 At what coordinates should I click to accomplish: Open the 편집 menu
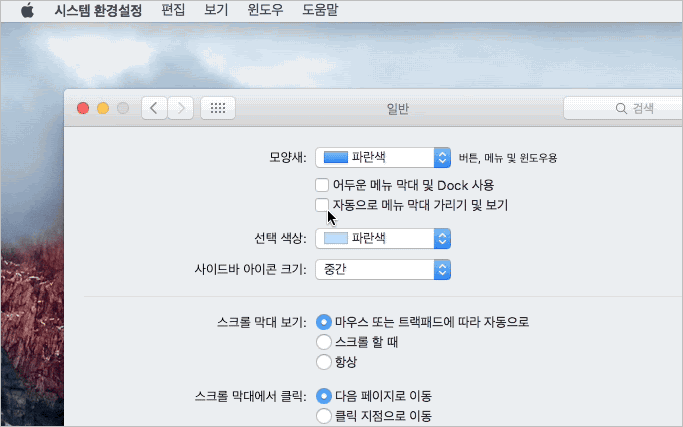click(x=173, y=10)
